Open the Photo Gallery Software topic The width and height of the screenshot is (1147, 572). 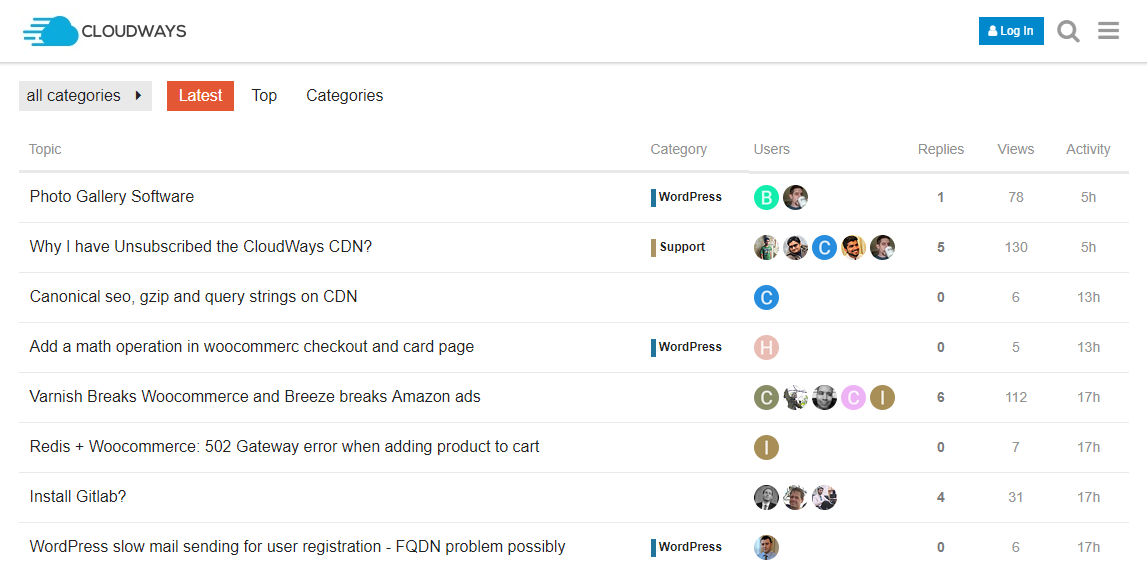112,197
